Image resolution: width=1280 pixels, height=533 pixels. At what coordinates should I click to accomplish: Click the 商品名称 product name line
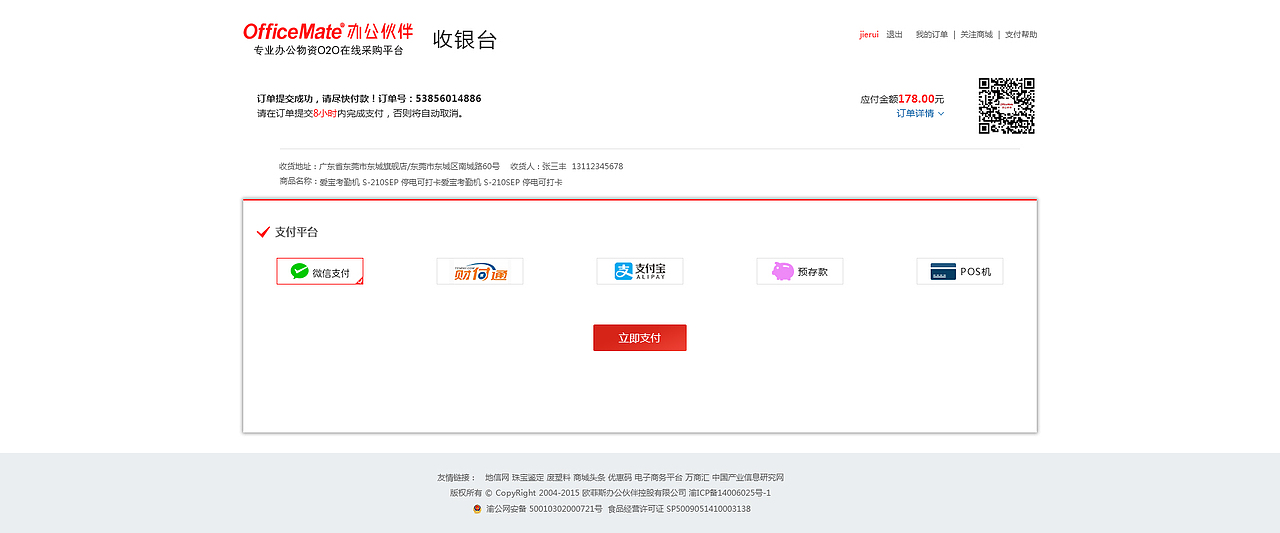pyautogui.click(x=421, y=182)
